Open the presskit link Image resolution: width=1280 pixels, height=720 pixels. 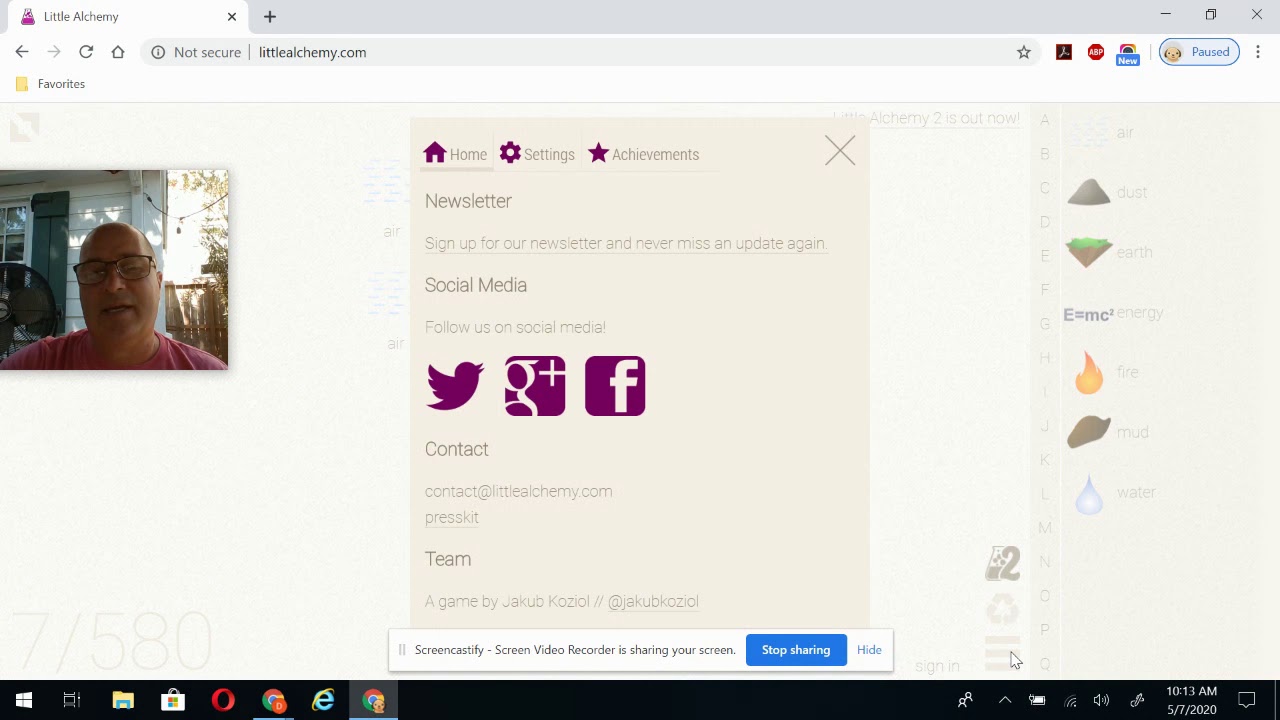point(452,517)
